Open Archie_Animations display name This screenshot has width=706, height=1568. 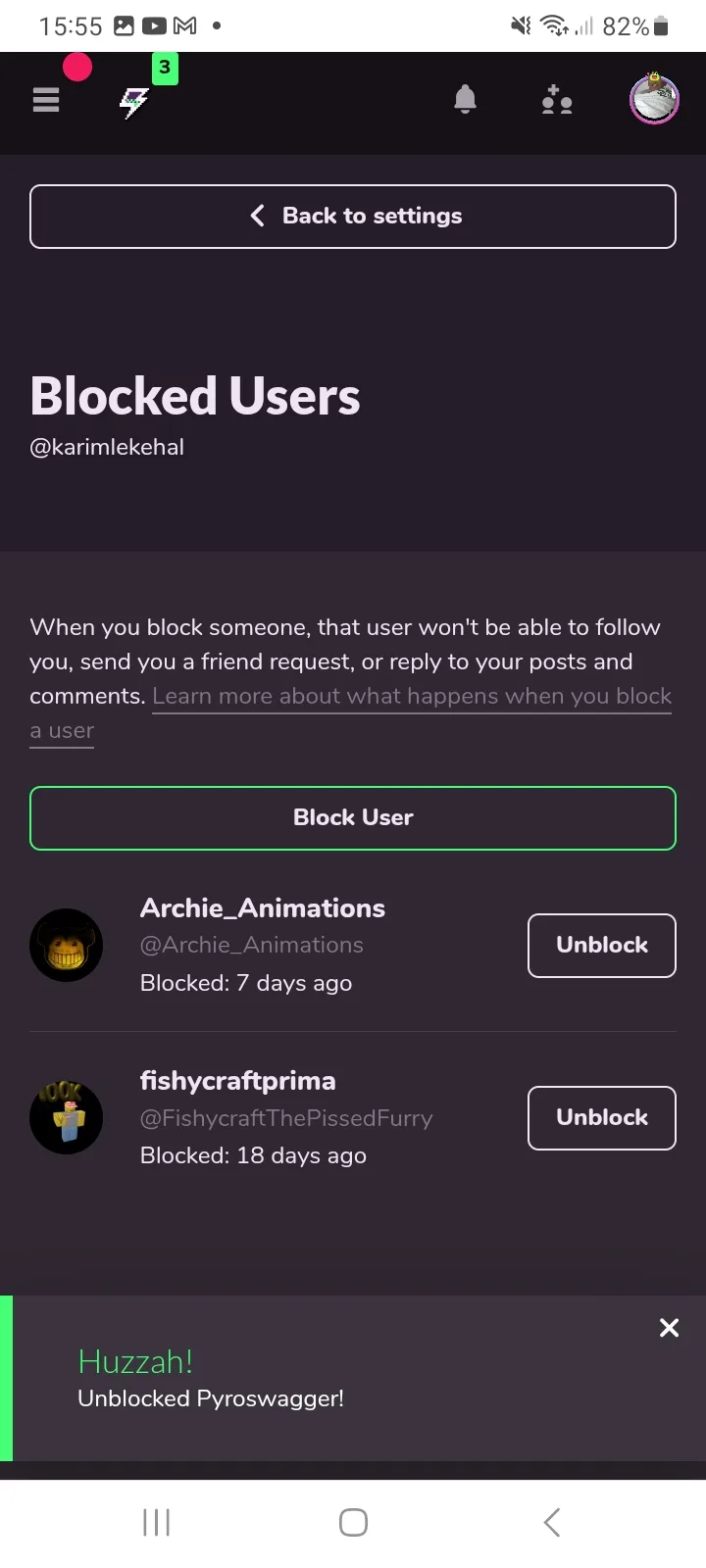pyautogui.click(x=263, y=908)
